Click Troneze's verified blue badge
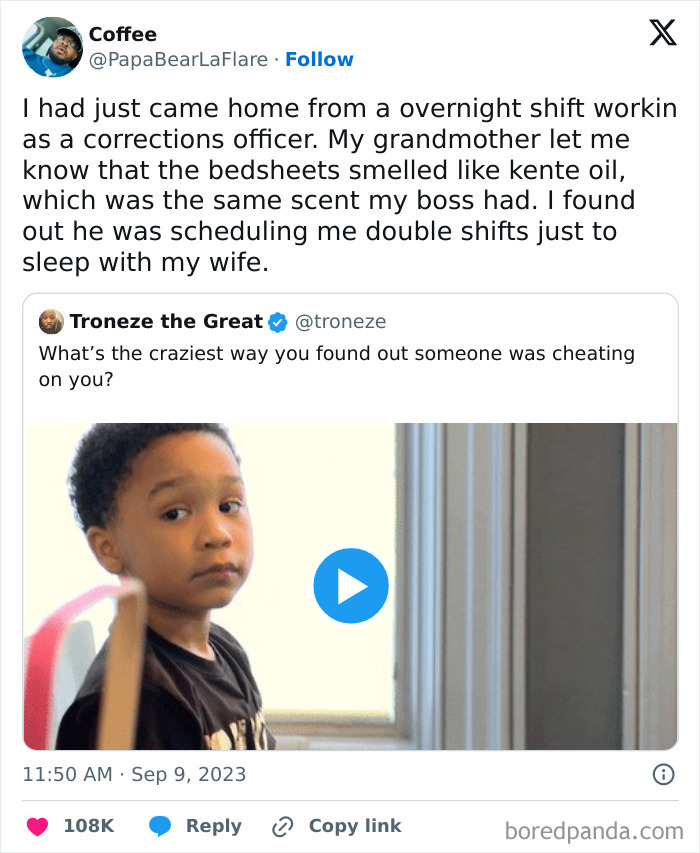The image size is (700, 853). click(x=278, y=322)
